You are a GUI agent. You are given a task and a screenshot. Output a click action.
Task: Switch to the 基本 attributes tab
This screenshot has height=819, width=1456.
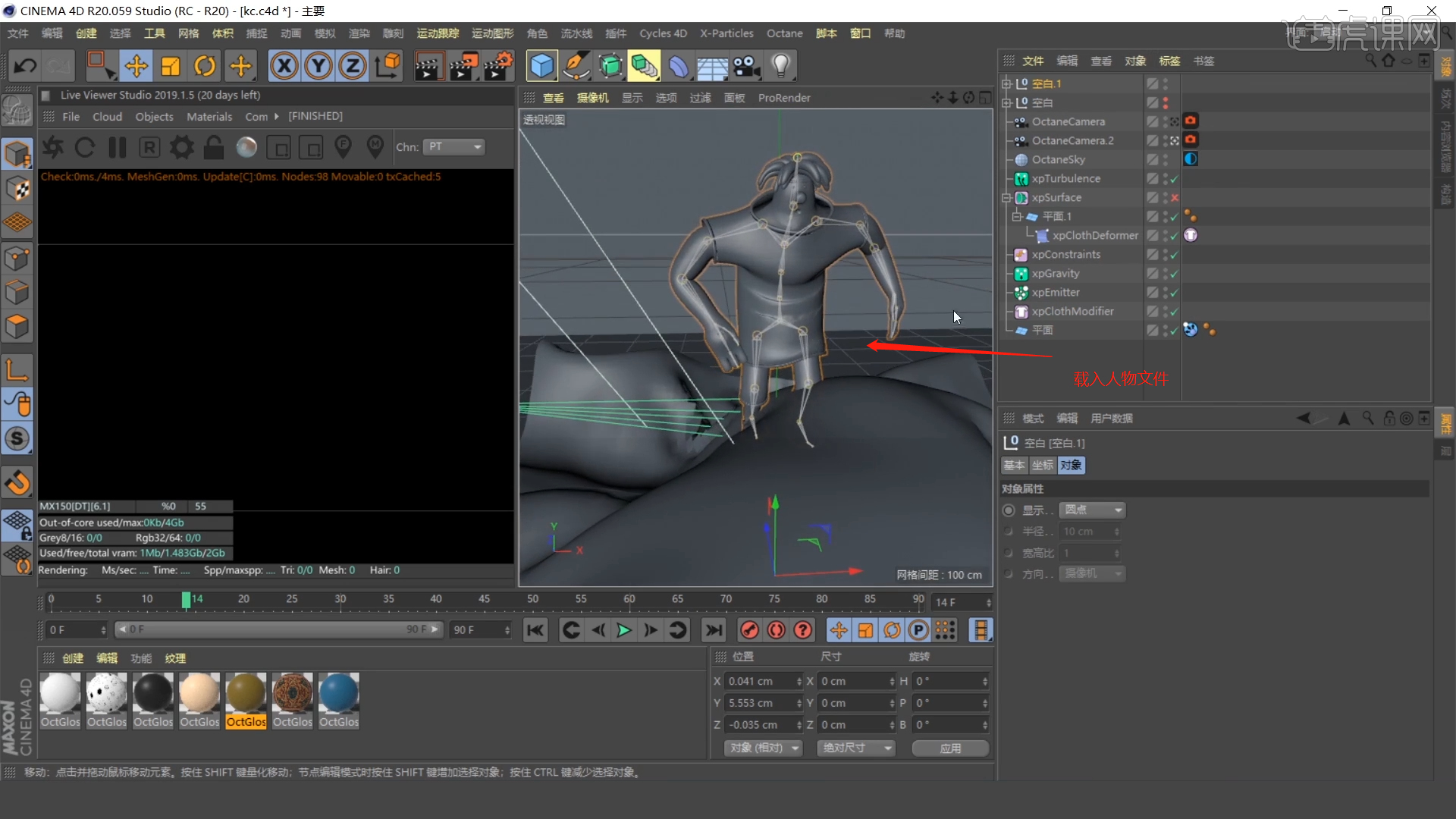(1014, 465)
